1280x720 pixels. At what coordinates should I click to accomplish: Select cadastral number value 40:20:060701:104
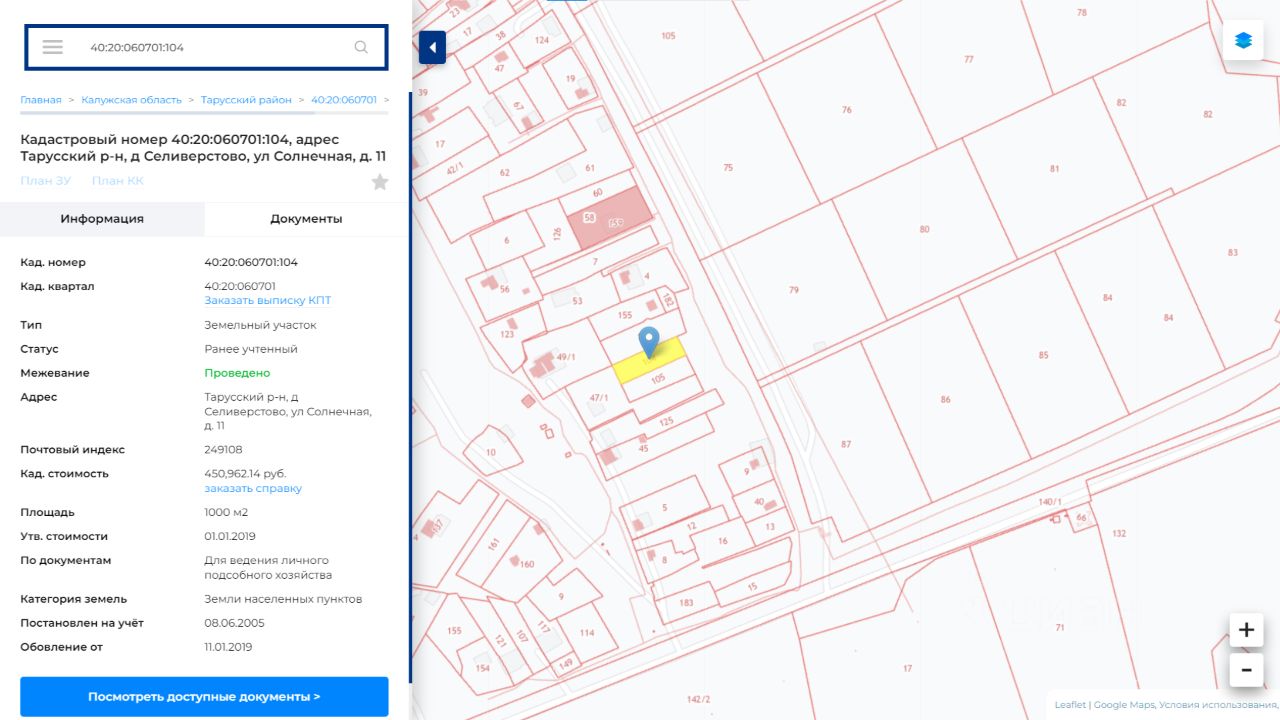coord(251,263)
